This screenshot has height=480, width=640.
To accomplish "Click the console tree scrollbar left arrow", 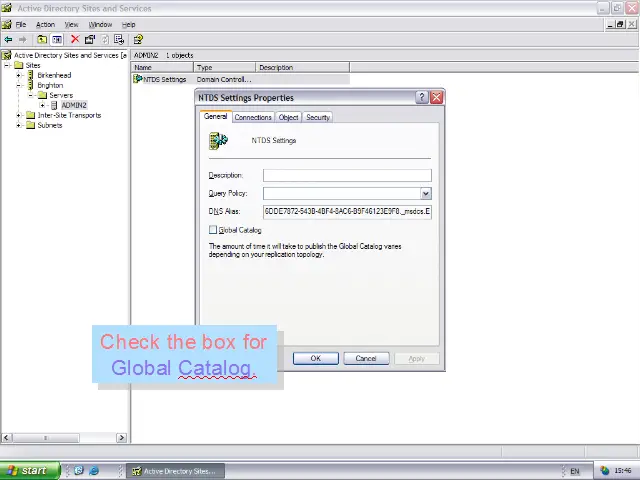I will click(x=6, y=438).
